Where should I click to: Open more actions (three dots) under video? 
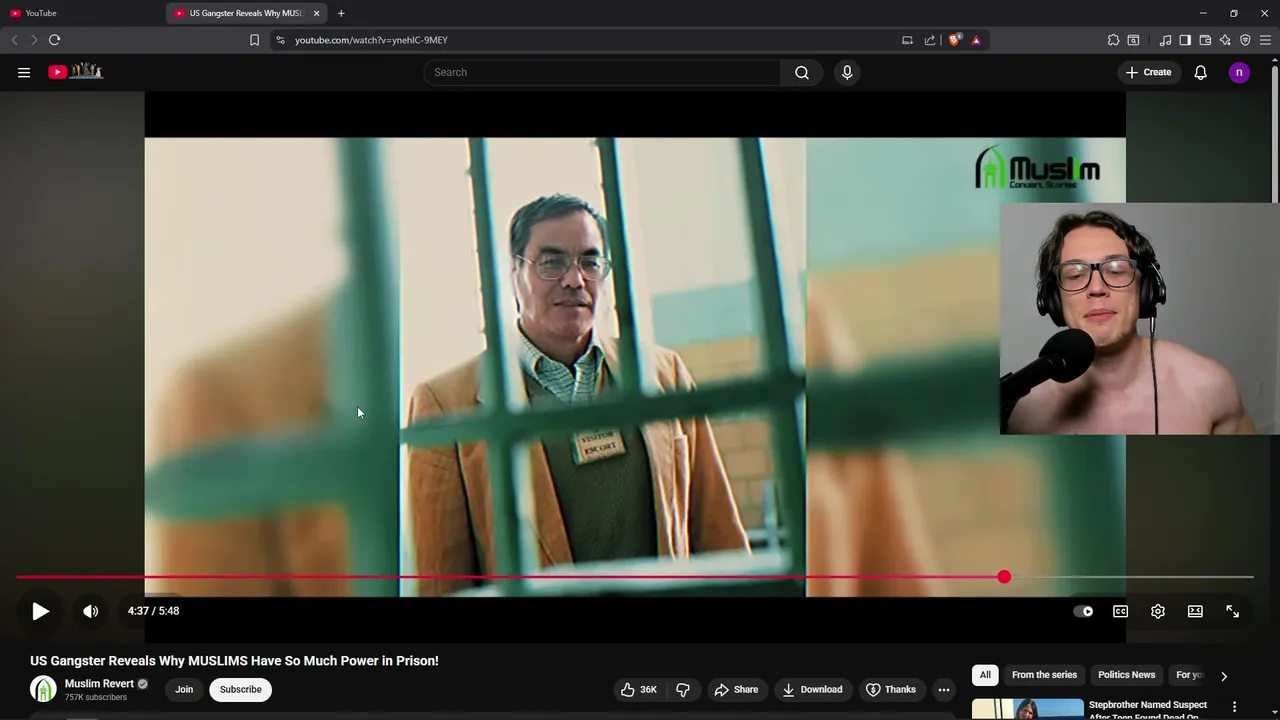[944, 689]
